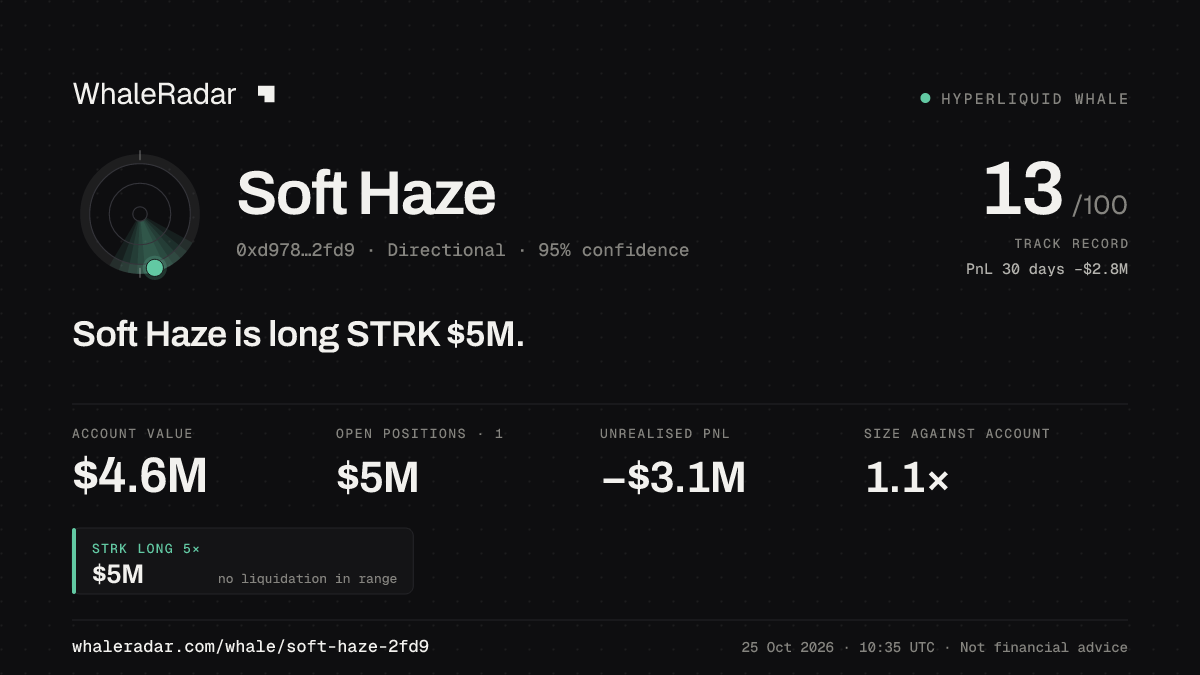Click the WhaleRadar square logo icon

(x=266, y=94)
